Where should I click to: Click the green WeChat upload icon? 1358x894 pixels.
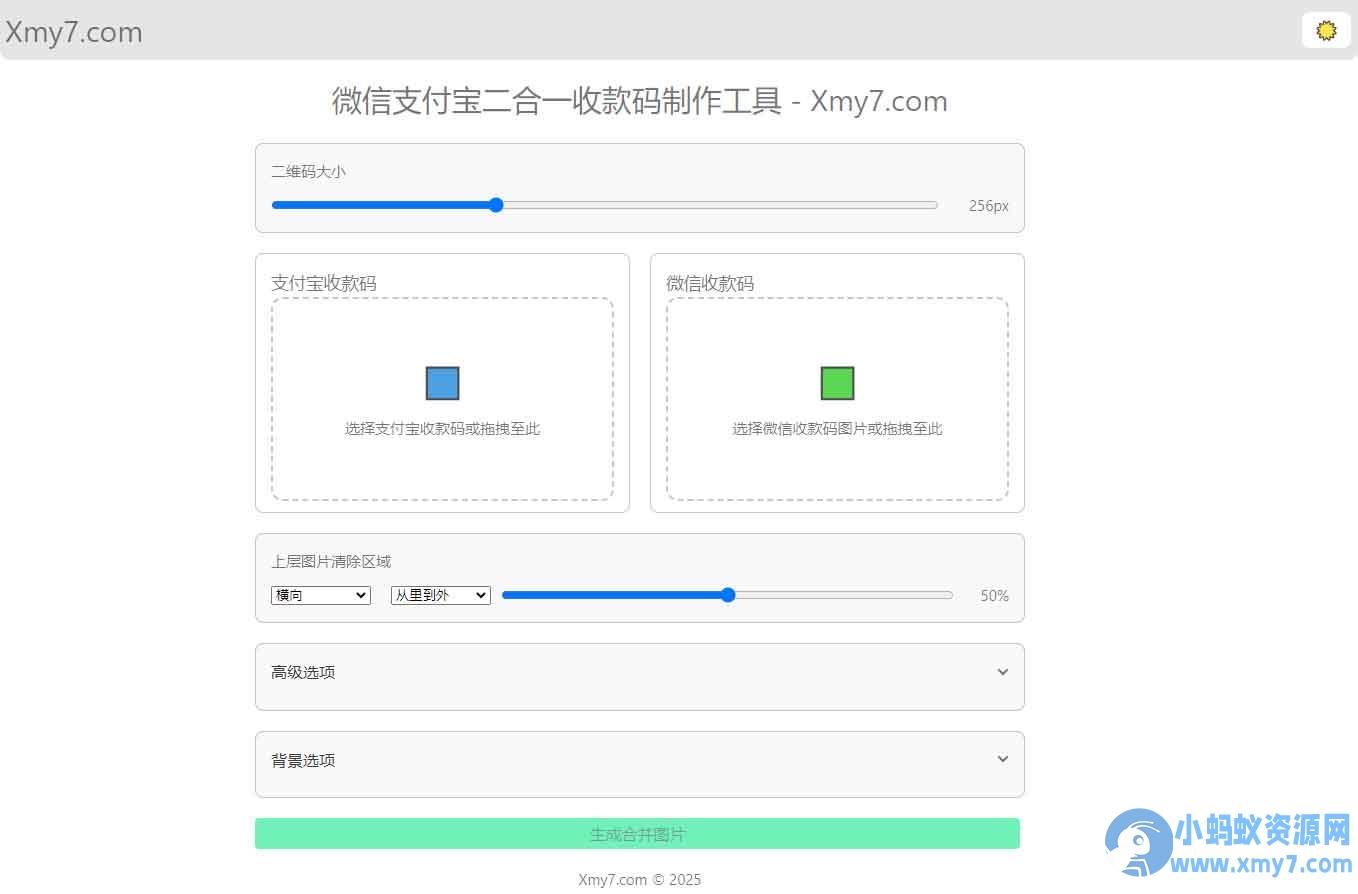tap(837, 383)
